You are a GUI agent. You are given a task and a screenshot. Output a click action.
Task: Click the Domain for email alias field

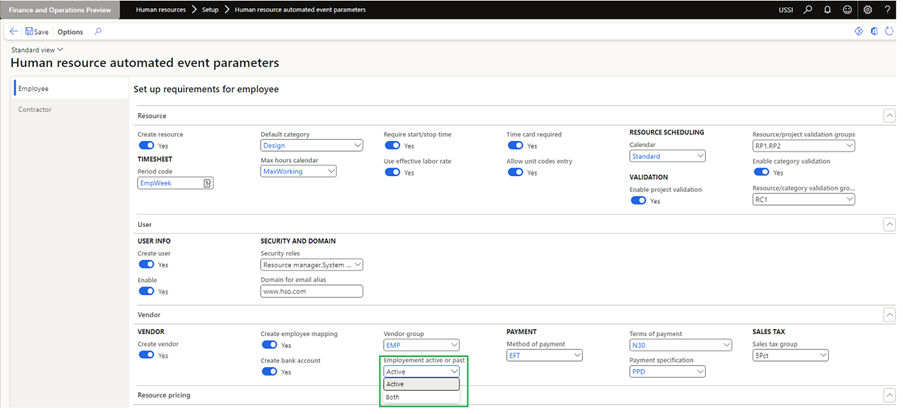pos(310,291)
